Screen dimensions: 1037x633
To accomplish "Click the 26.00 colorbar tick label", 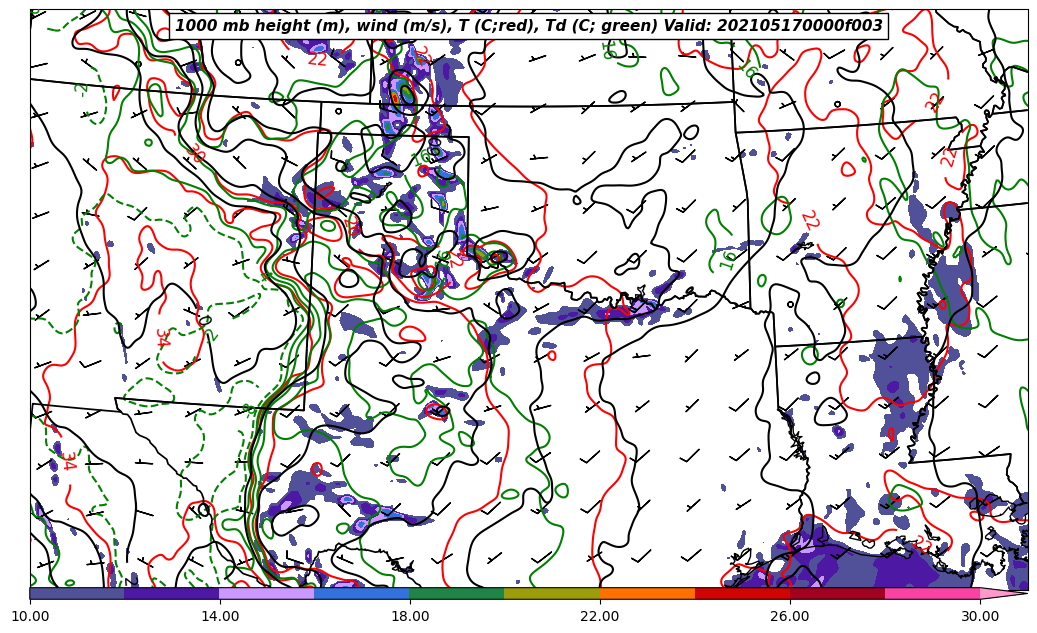I will [790, 616].
